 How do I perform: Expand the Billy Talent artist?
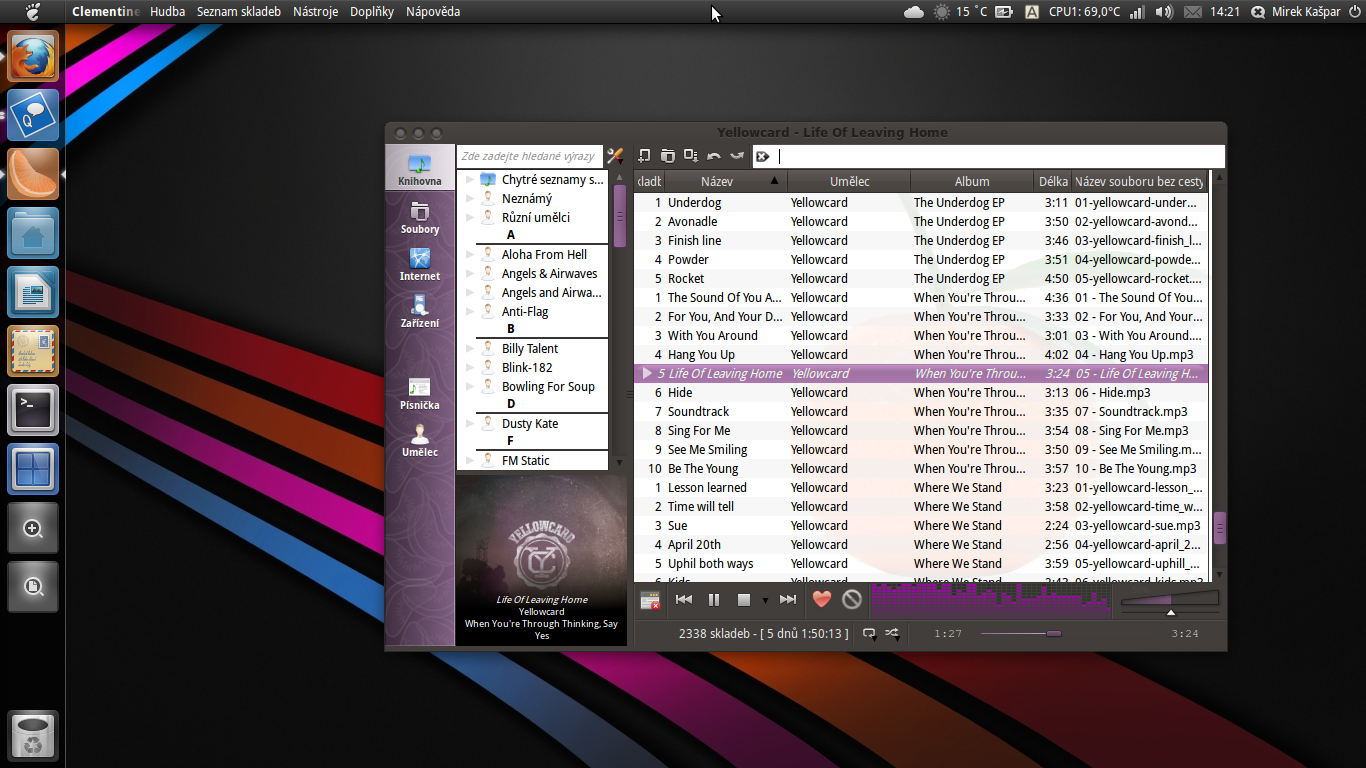[471, 349]
